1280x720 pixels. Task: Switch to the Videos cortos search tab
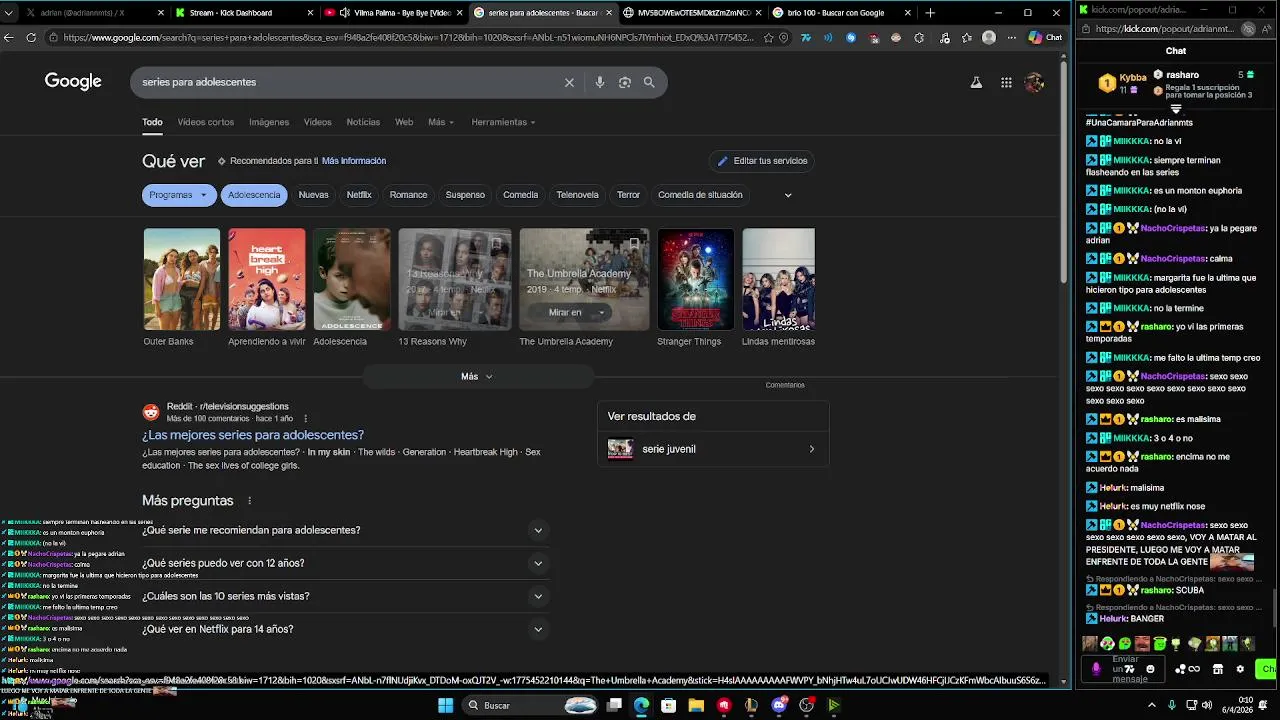(206, 122)
